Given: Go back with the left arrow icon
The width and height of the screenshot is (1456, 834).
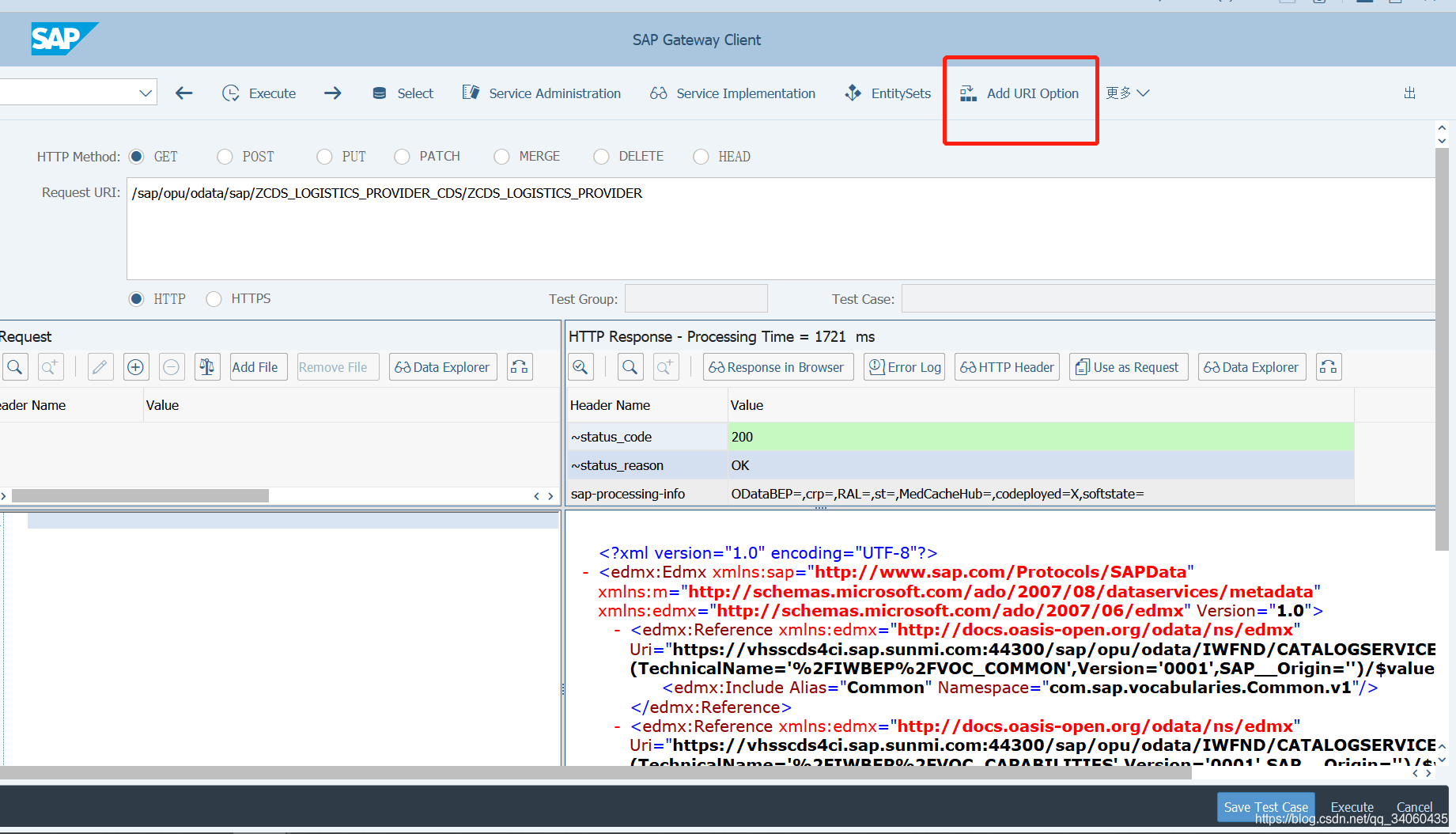Looking at the screenshot, I should 184,93.
